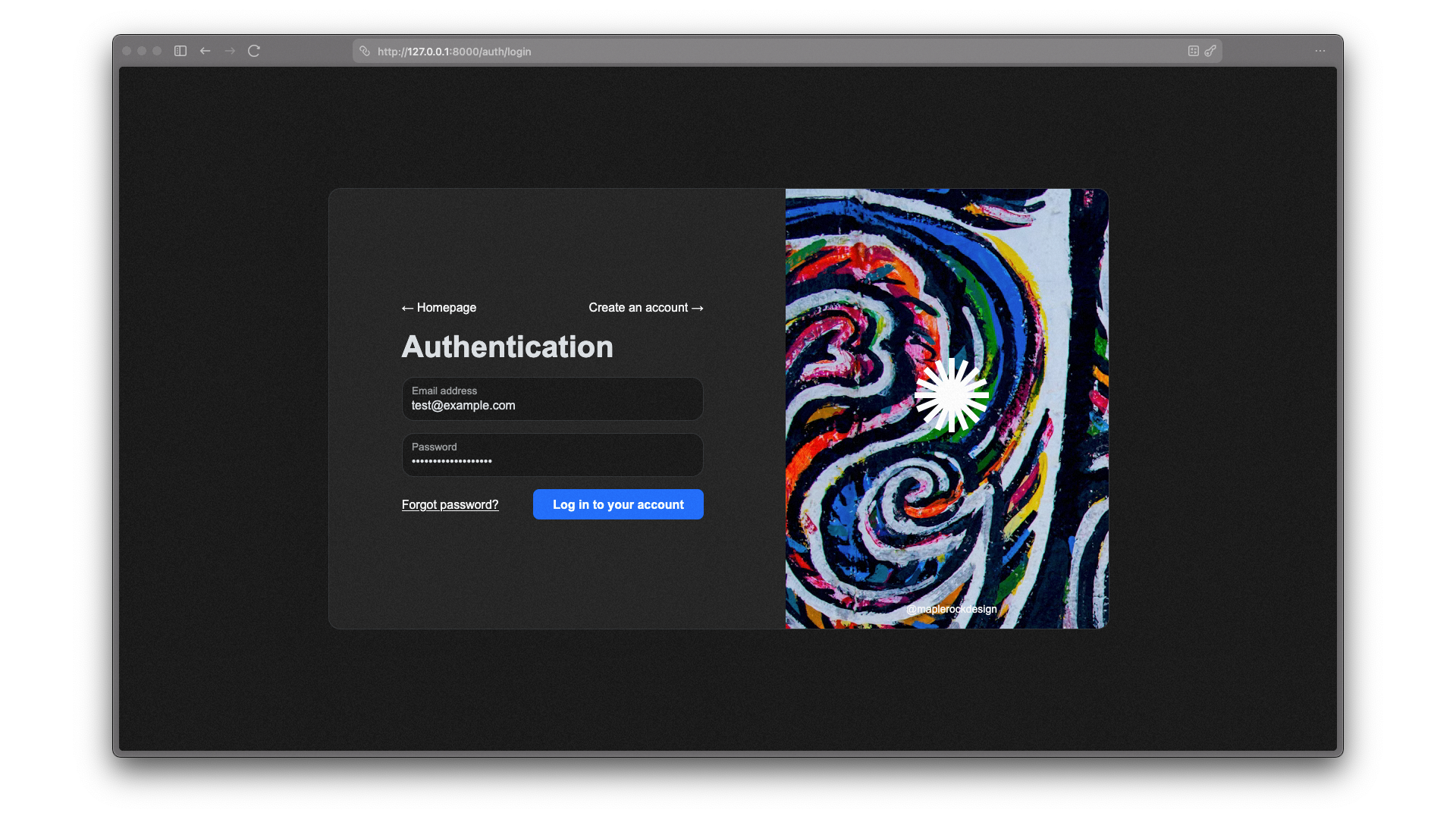
Task: Click the key icon in the address bar
Action: (1210, 51)
